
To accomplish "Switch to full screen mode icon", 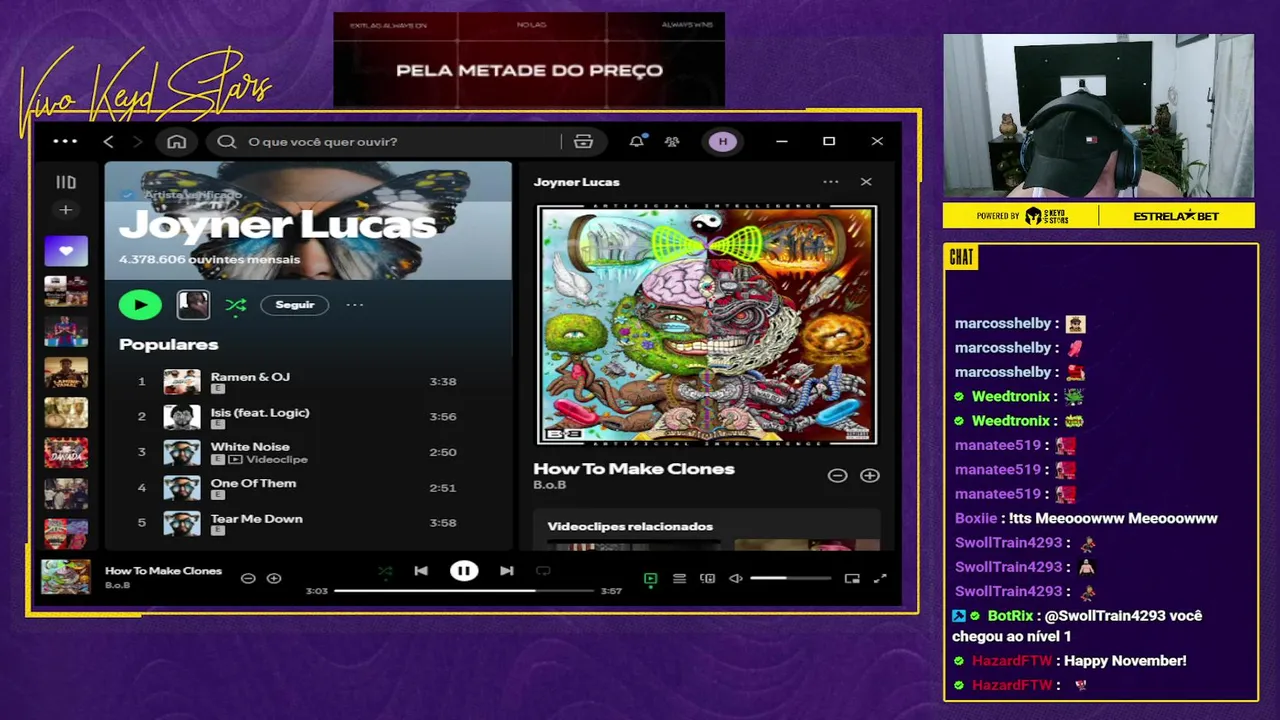I will [x=880, y=578].
